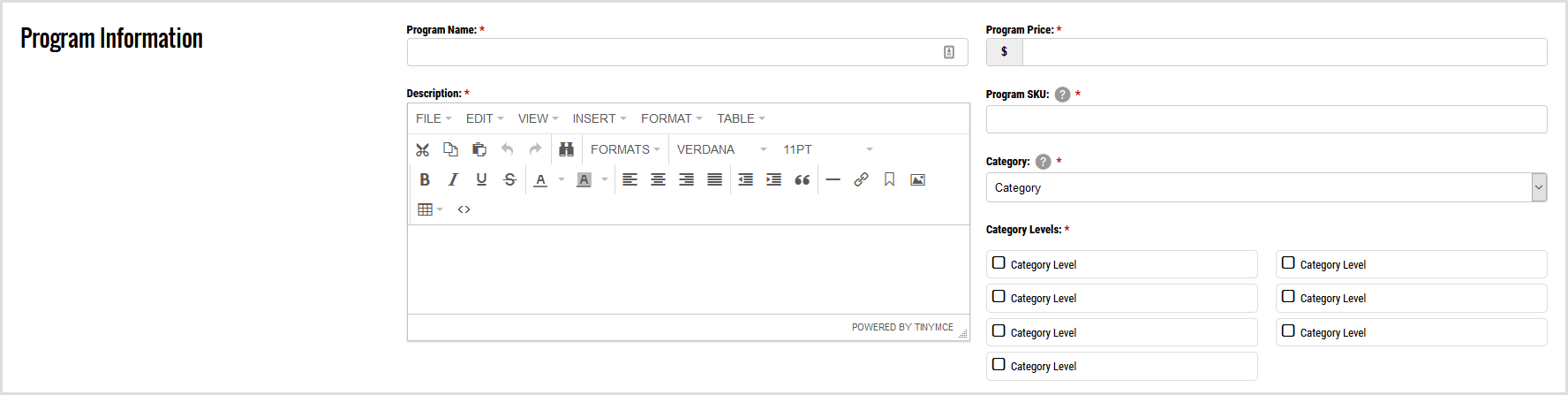Toggle bold formatting in the editor
Image resolution: width=1568 pixels, height=395 pixels.
click(x=425, y=179)
